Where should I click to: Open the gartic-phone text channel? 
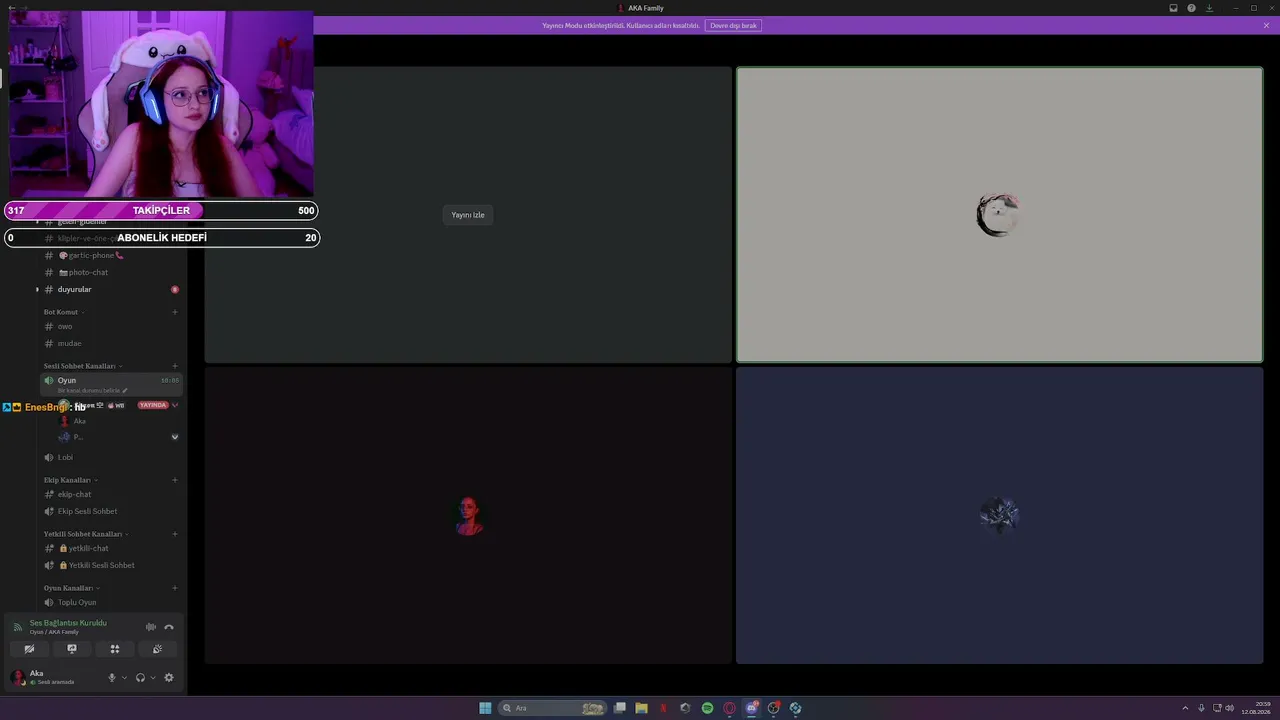[92, 255]
